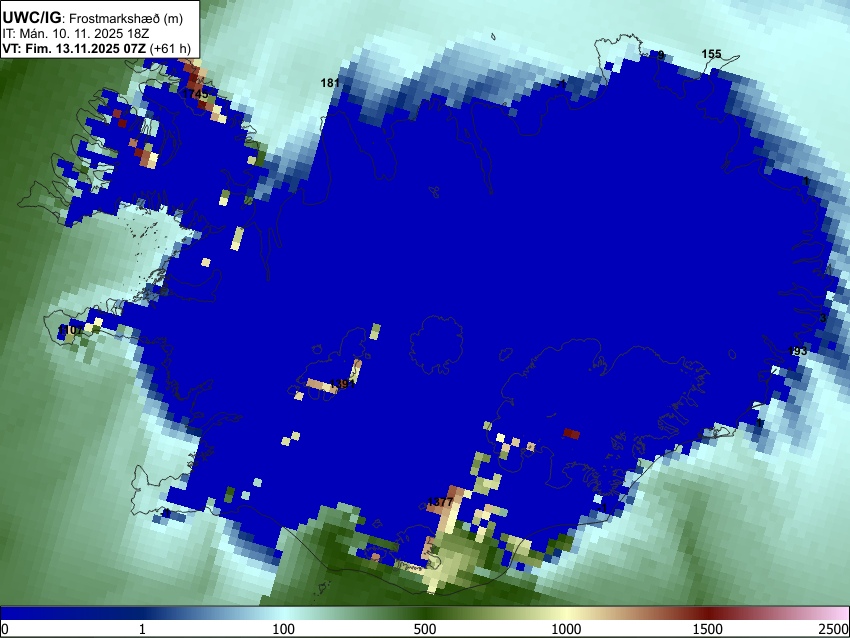The width and height of the screenshot is (850, 638).
Task: Click the map value label '193'
Action: [797, 351]
